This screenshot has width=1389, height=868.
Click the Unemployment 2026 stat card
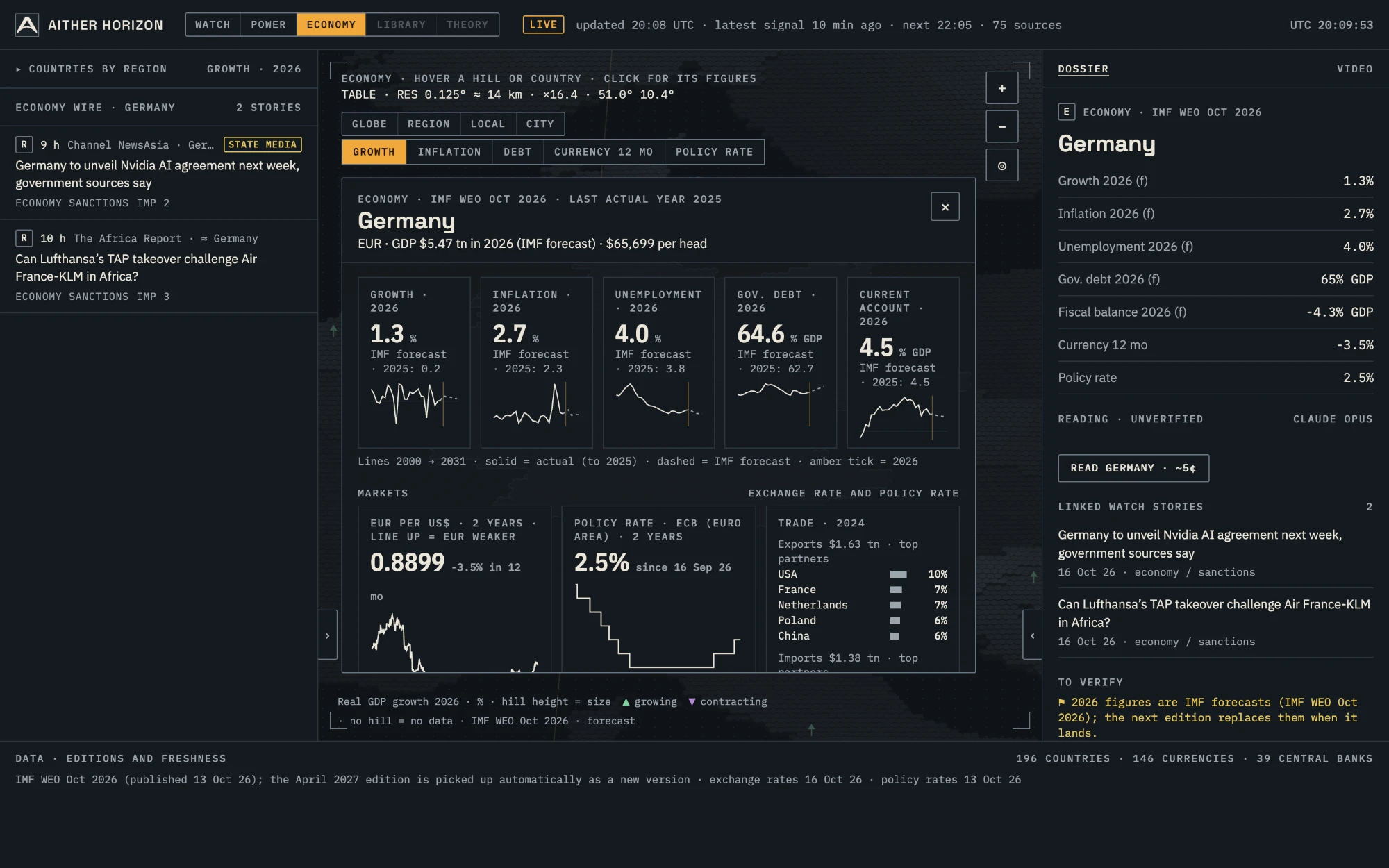[658, 362]
